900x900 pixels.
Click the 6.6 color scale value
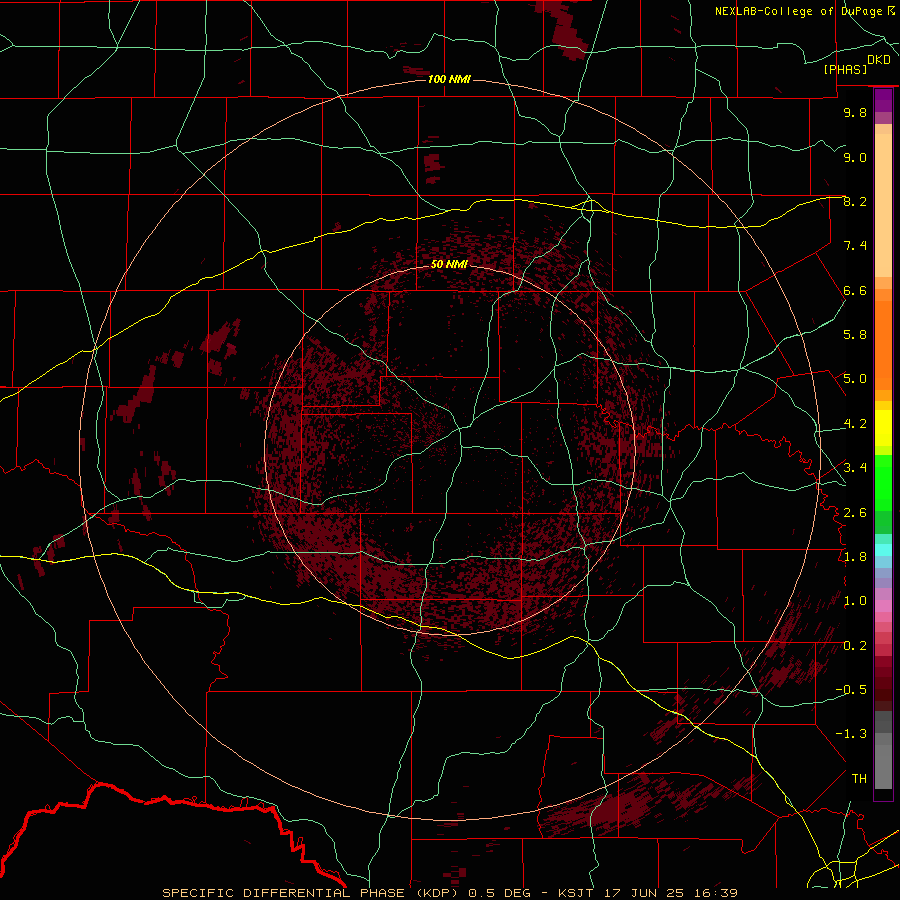[x=855, y=290]
